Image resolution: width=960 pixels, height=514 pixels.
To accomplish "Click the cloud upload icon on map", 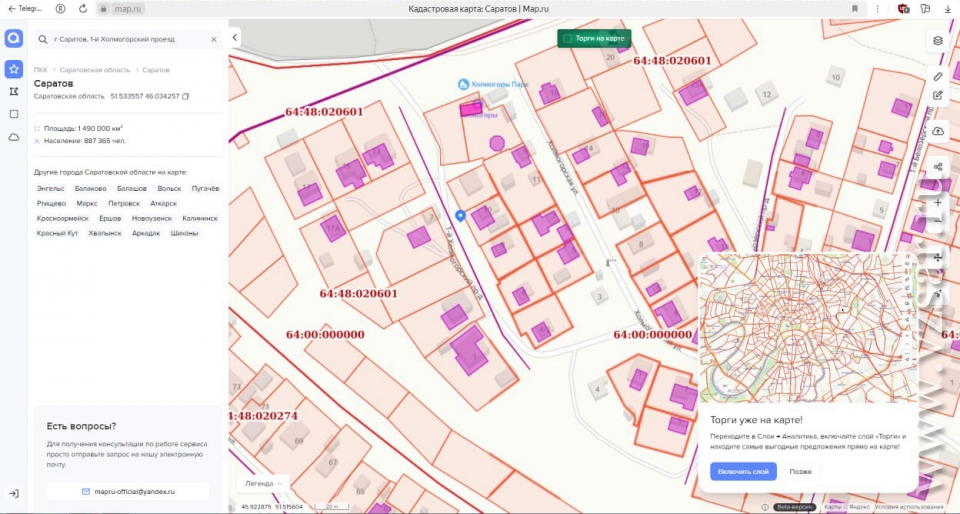I will 937,131.
